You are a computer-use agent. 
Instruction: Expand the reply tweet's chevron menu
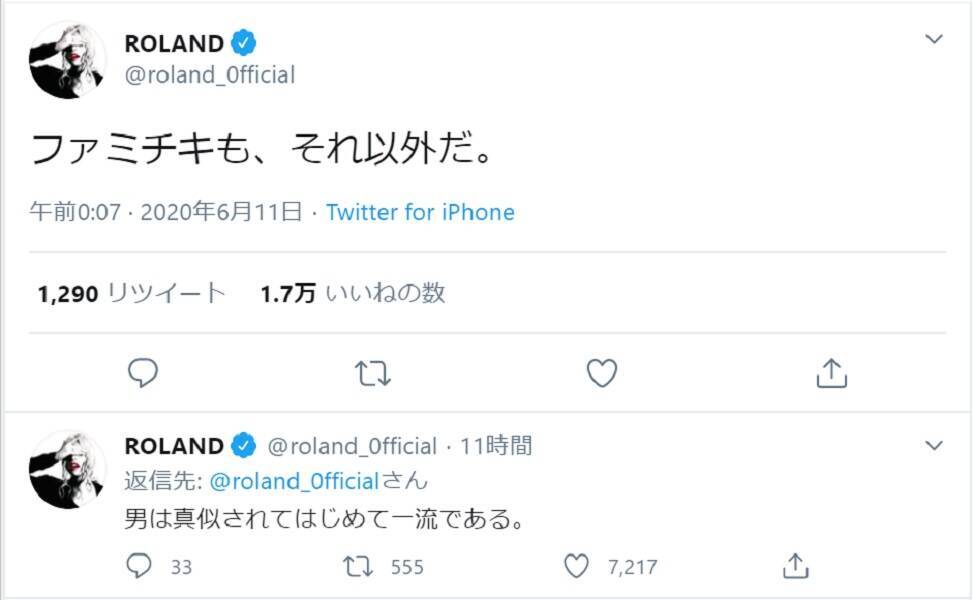pos(934,445)
